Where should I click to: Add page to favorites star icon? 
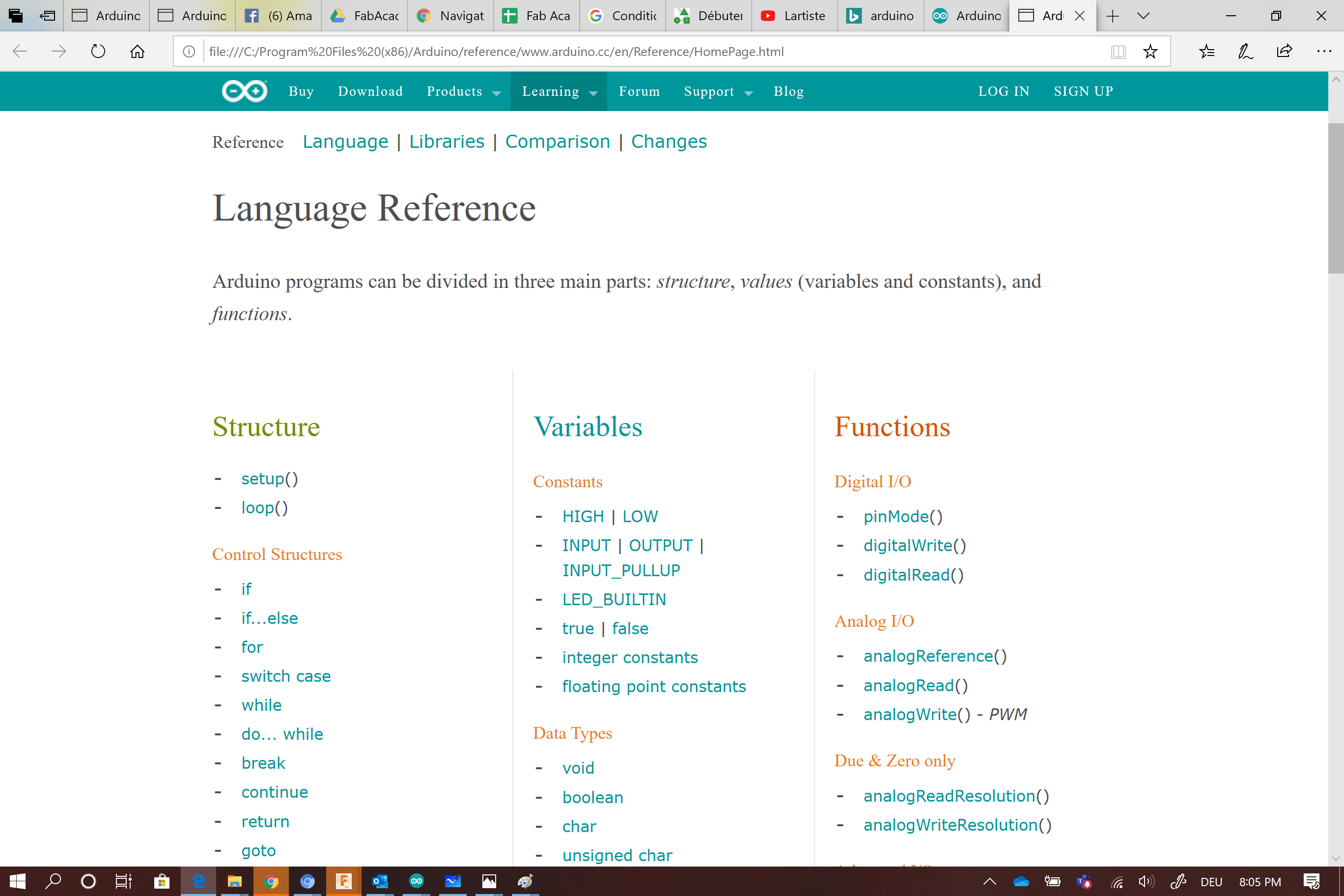[1149, 52]
